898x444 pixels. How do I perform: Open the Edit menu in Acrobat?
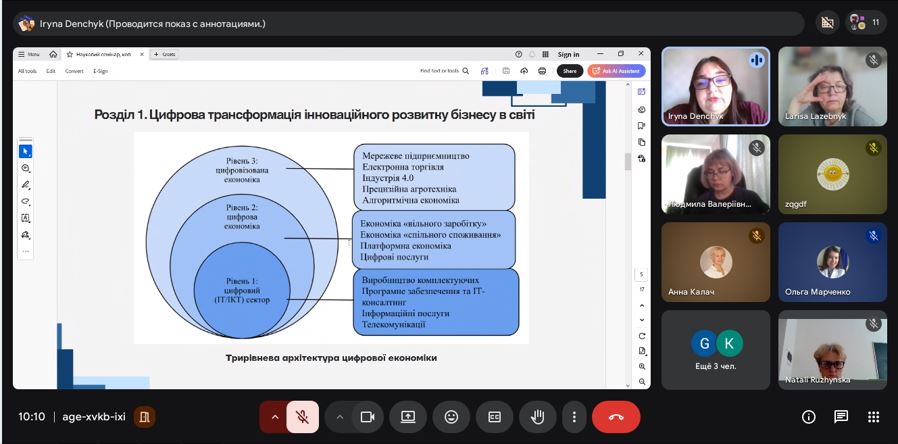51,71
